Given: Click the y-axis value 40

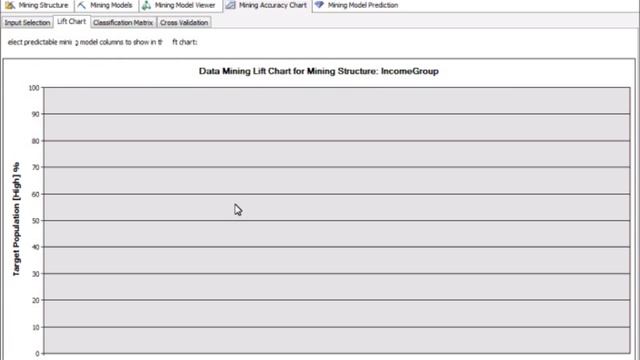Looking at the screenshot, I should click(x=36, y=247).
